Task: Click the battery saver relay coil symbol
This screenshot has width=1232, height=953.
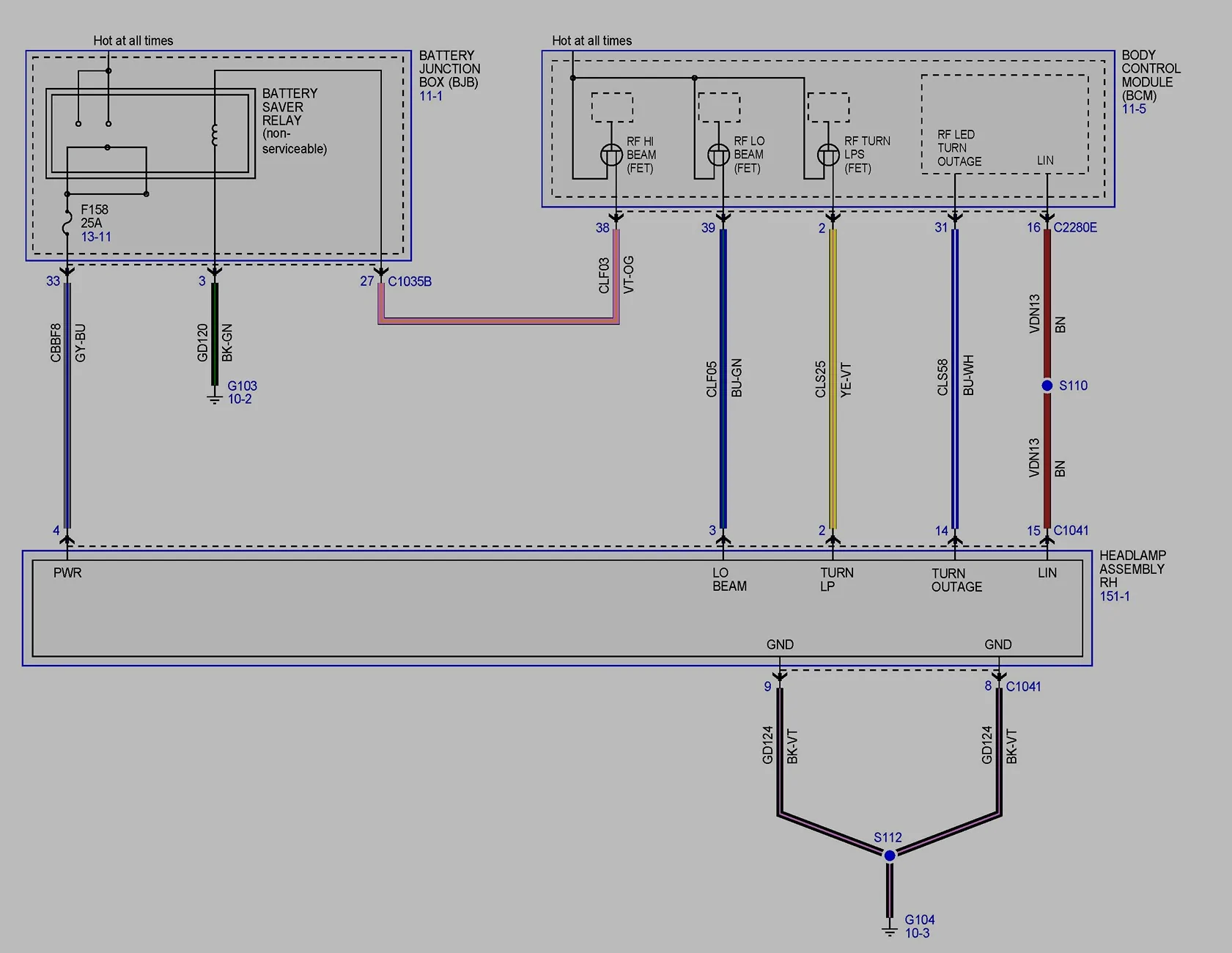Action: [214, 135]
